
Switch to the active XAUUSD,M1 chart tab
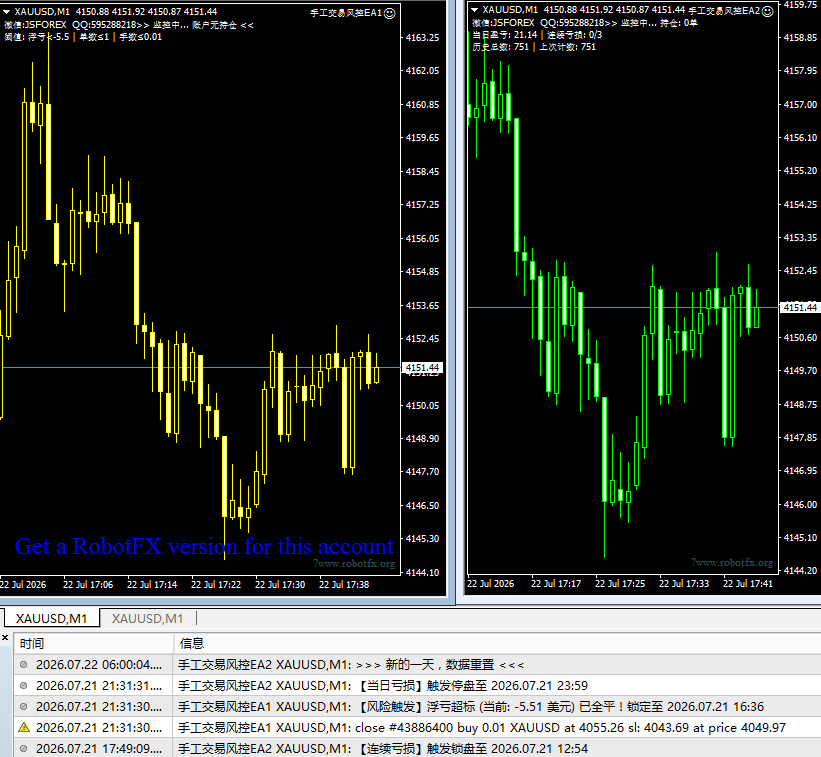click(51, 618)
